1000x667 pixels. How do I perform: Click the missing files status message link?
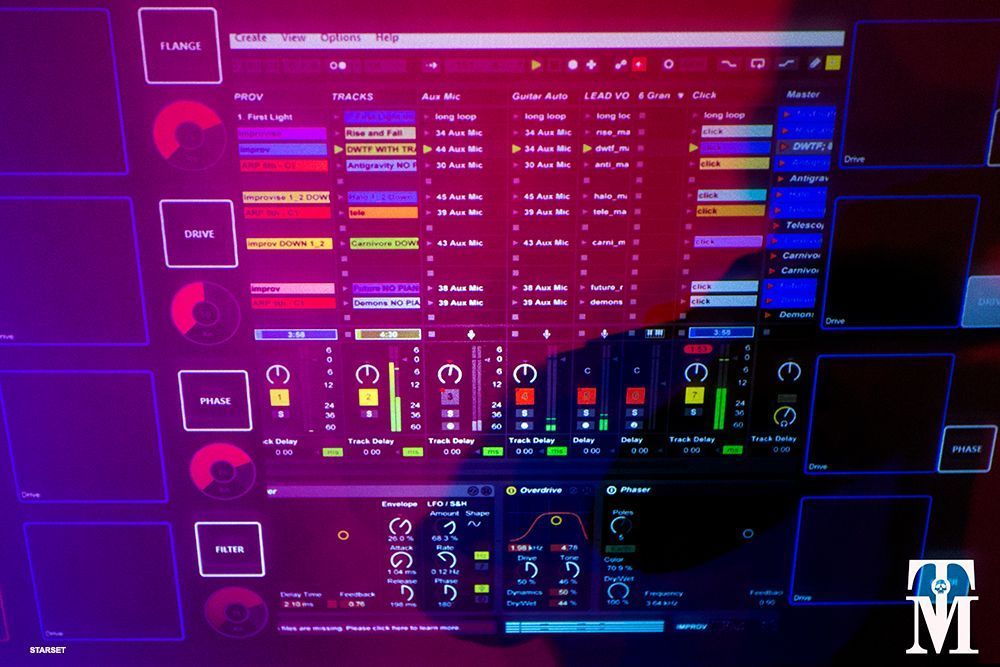(x=370, y=628)
